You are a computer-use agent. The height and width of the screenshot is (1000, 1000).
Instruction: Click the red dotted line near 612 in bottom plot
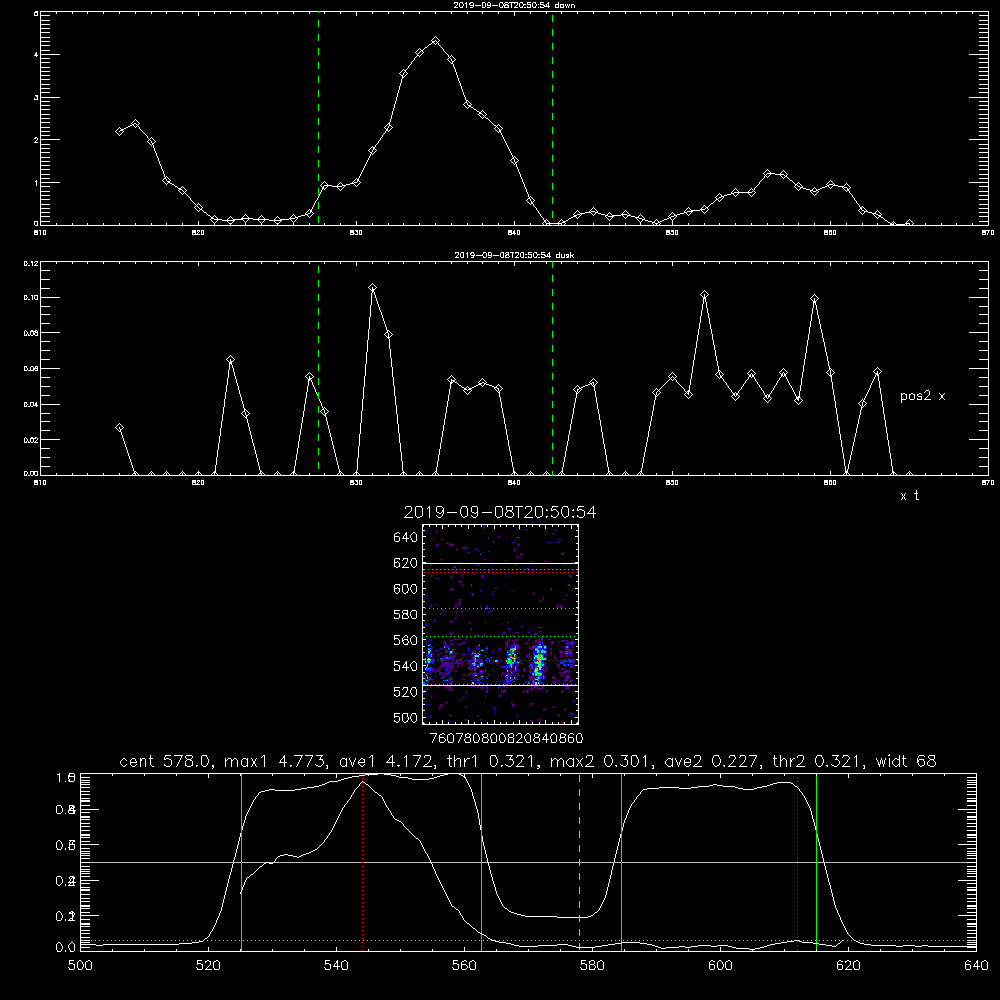pos(797,861)
